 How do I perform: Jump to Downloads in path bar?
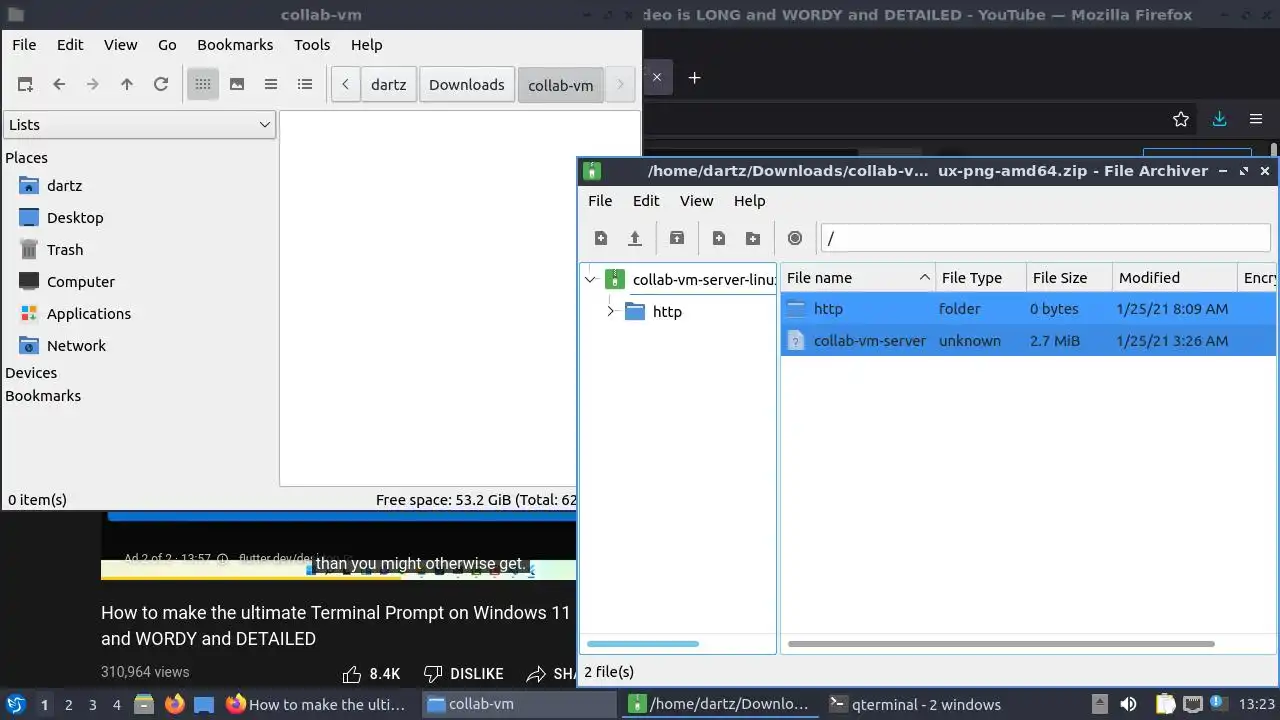[467, 85]
